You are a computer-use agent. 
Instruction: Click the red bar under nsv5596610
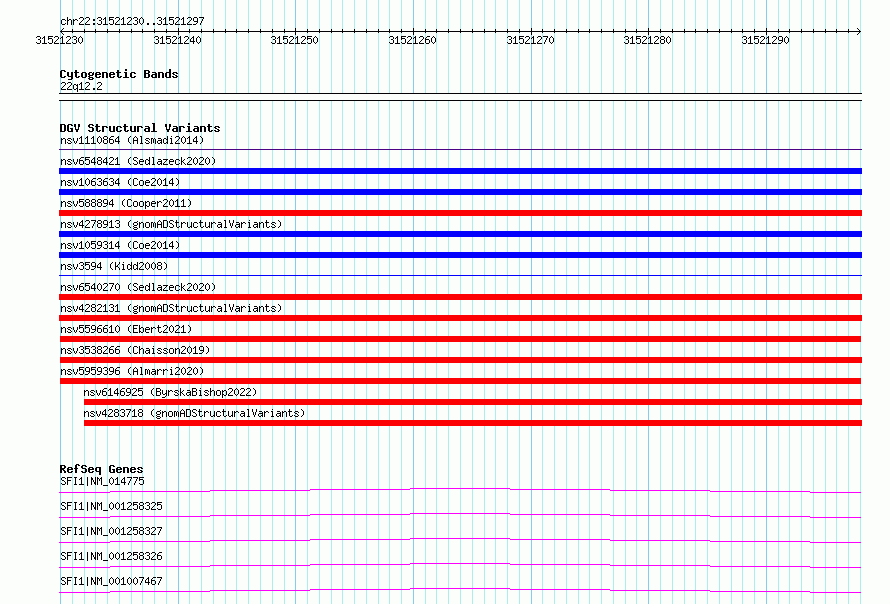(460, 339)
